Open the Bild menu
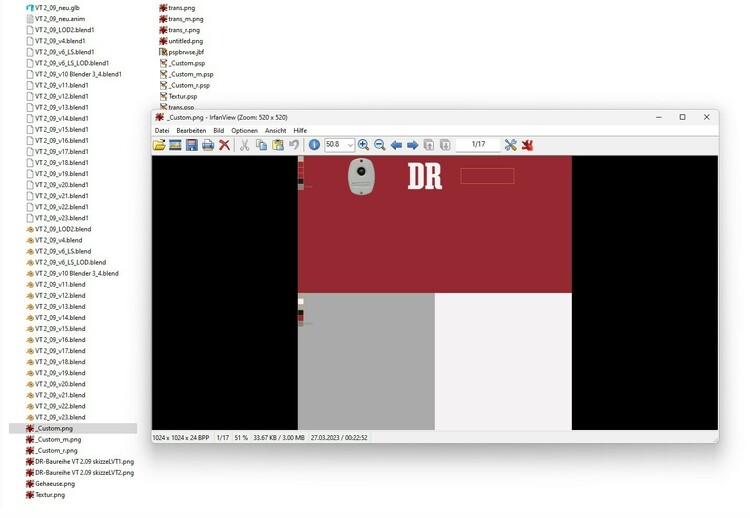Viewport: 750px width, 518px height. click(x=219, y=131)
